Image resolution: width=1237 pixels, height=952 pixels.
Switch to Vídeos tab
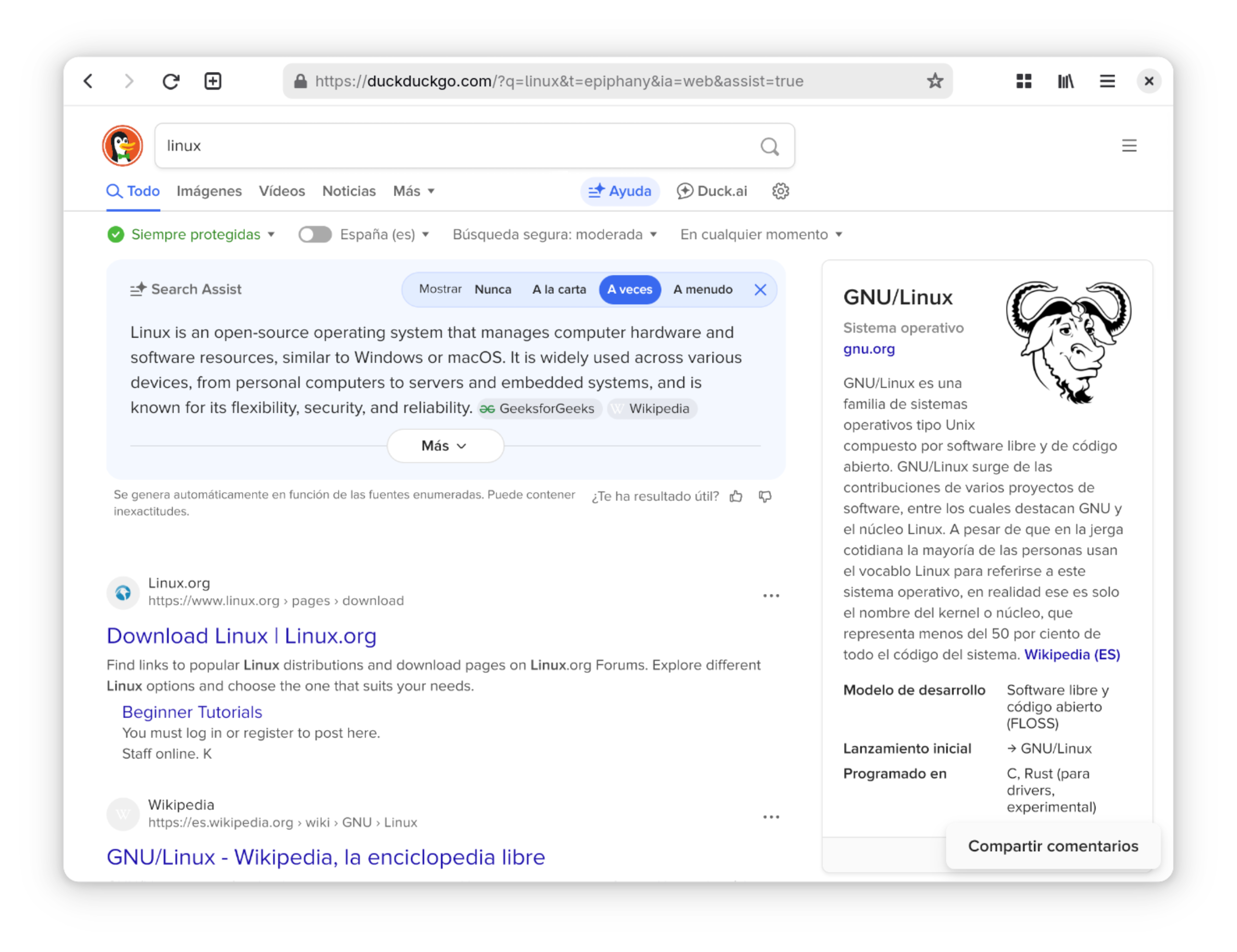click(282, 192)
